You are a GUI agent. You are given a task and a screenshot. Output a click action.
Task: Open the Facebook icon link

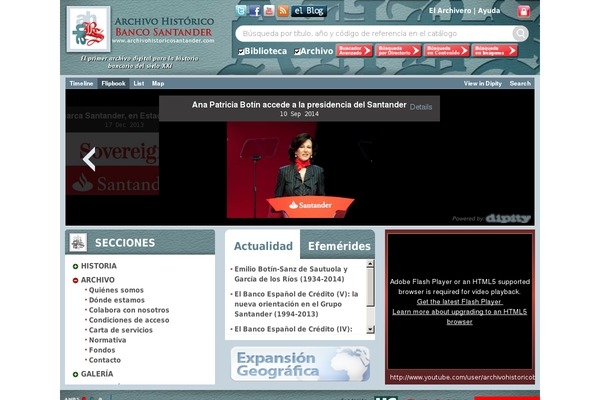point(255,11)
